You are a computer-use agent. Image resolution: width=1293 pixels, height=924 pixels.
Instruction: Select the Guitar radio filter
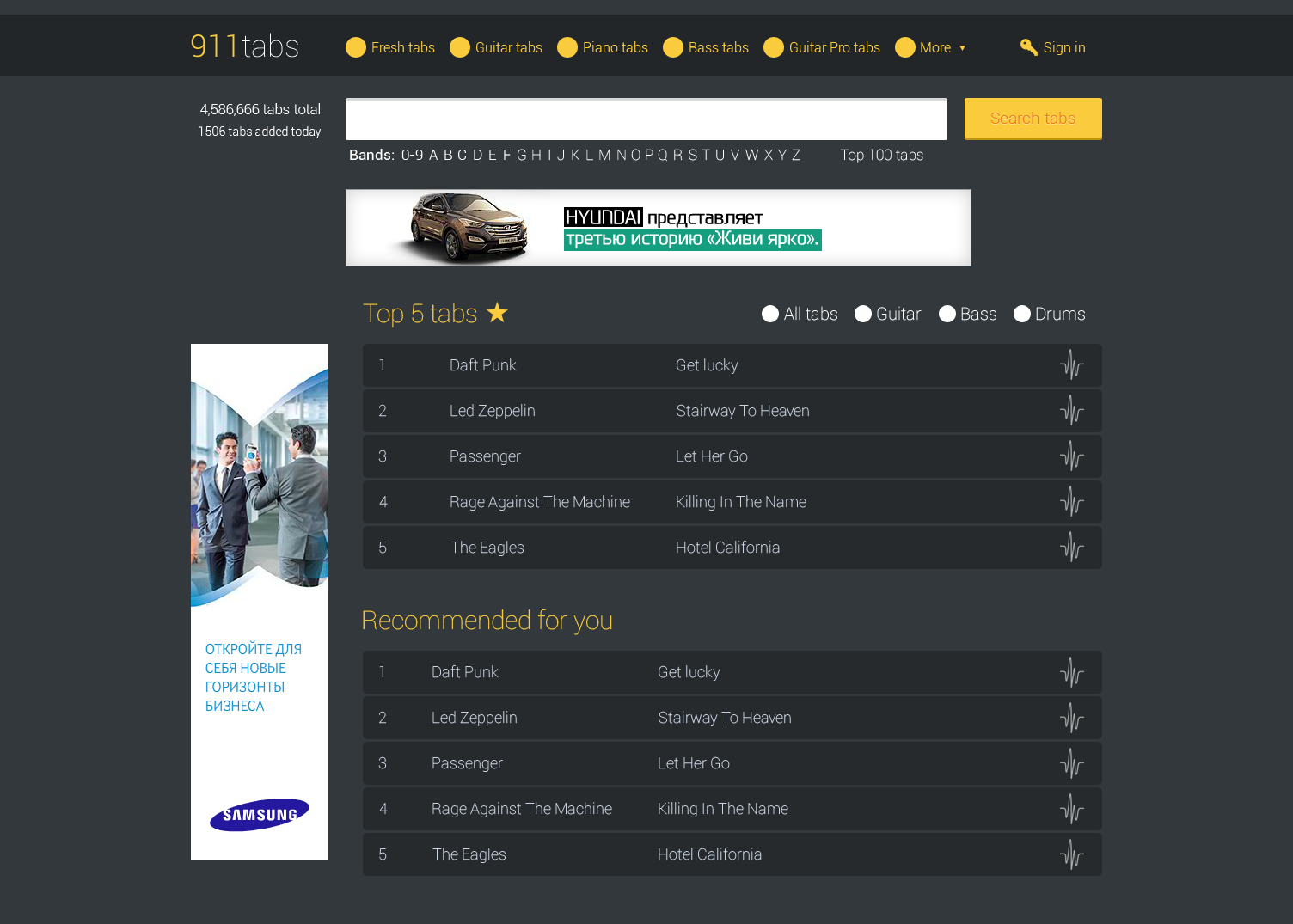(863, 315)
